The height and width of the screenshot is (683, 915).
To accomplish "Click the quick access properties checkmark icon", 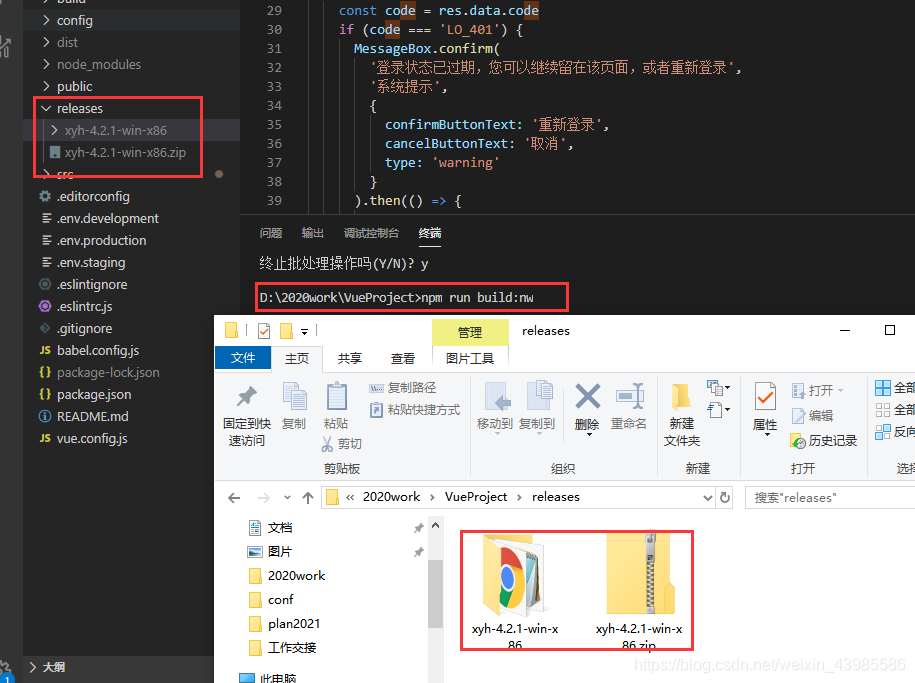I will (x=264, y=331).
